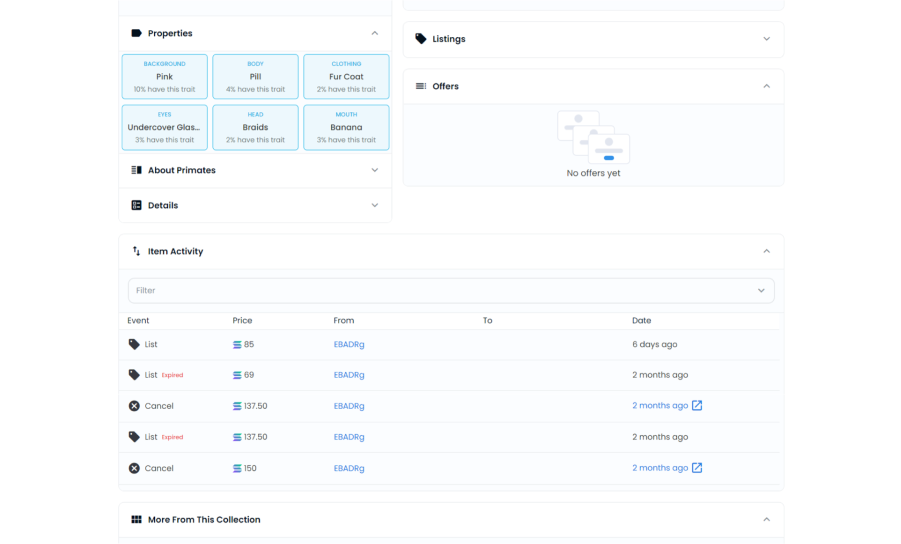The width and height of the screenshot is (901, 544).
Task: Open EBADRg link in Cancel 137.50 row
Action: point(349,406)
